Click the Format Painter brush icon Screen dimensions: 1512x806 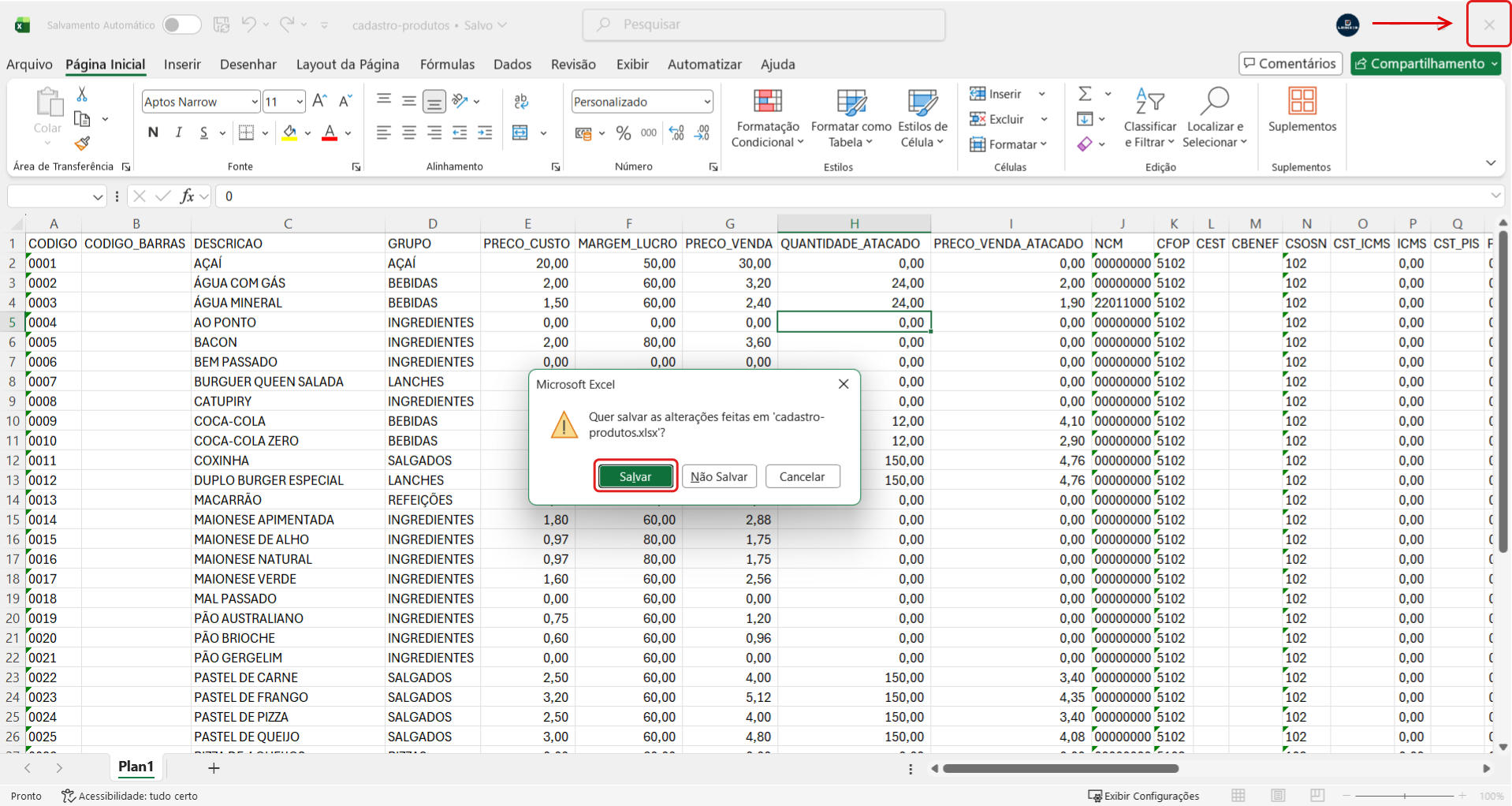click(x=82, y=144)
